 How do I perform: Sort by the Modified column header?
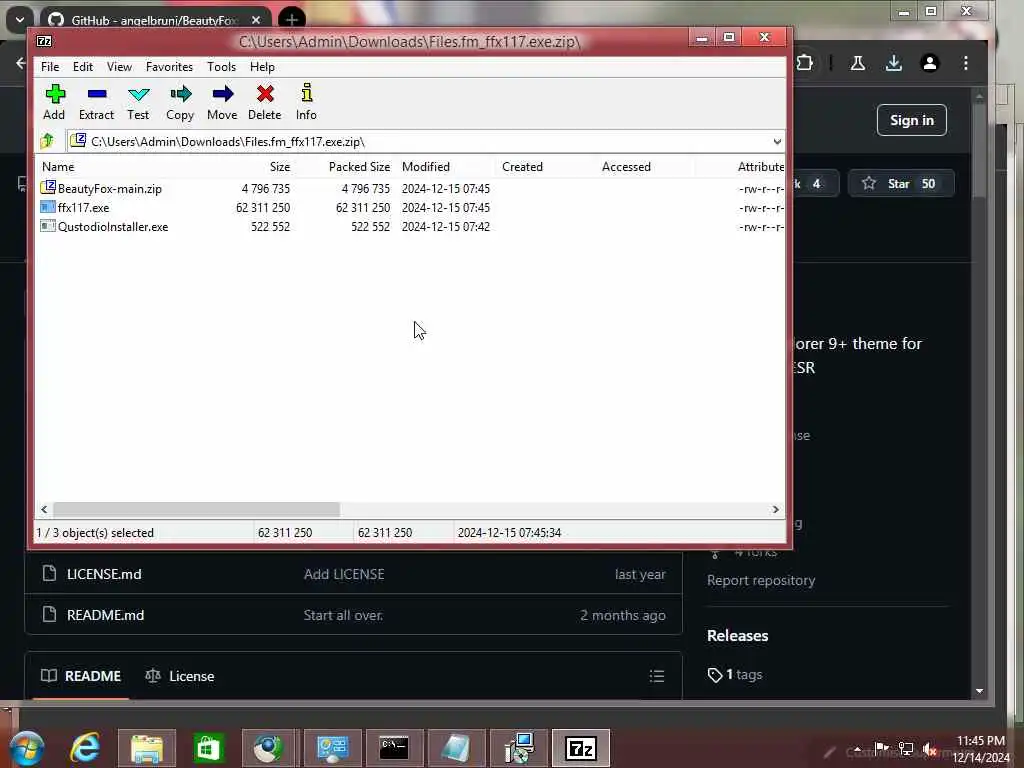[x=426, y=167]
